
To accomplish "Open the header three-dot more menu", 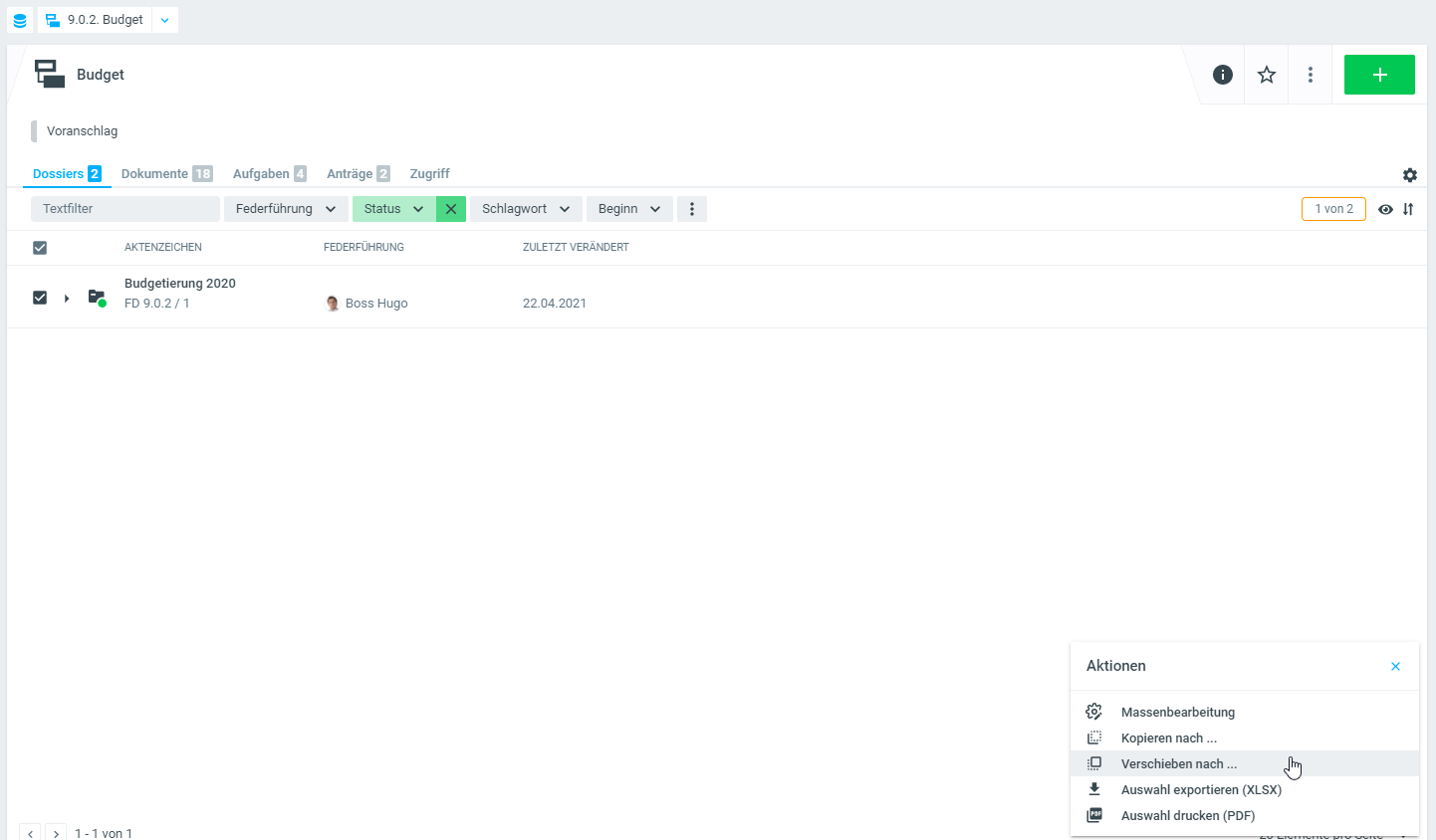I will [x=1311, y=75].
